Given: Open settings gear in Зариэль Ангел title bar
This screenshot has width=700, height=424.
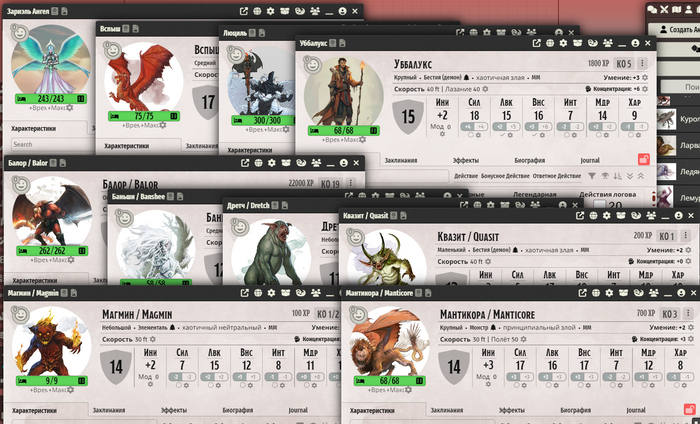Looking at the screenshot, I should [271, 12].
